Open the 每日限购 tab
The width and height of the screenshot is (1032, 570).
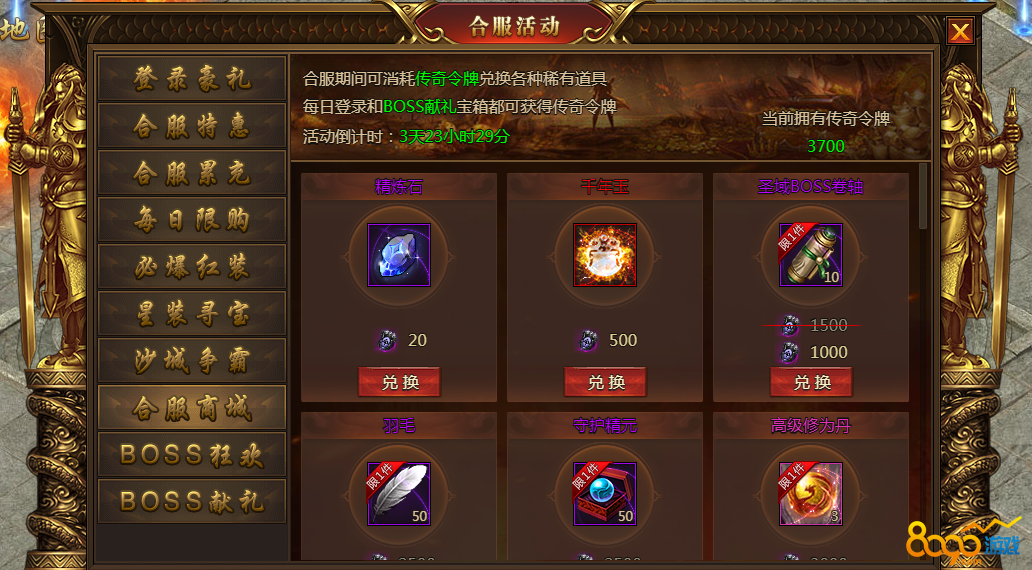click(192, 219)
